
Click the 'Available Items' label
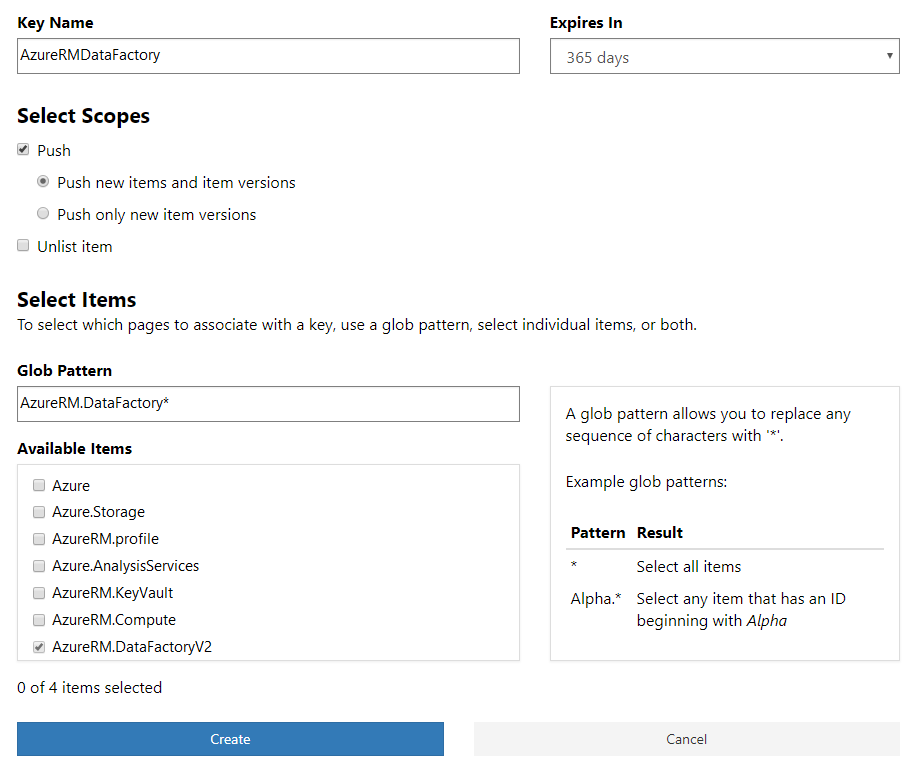(x=75, y=449)
